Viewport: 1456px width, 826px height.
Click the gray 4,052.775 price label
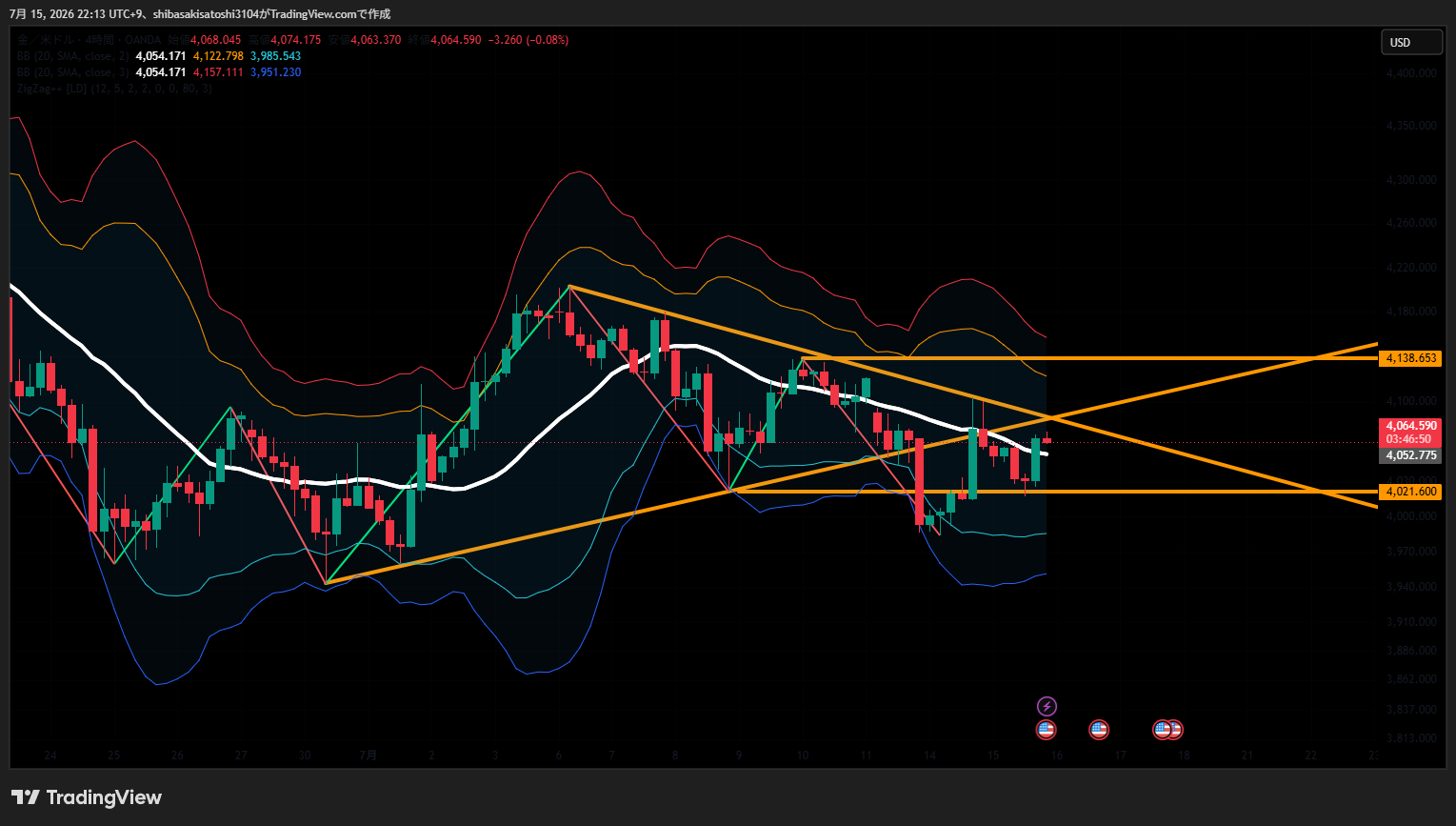point(1410,455)
